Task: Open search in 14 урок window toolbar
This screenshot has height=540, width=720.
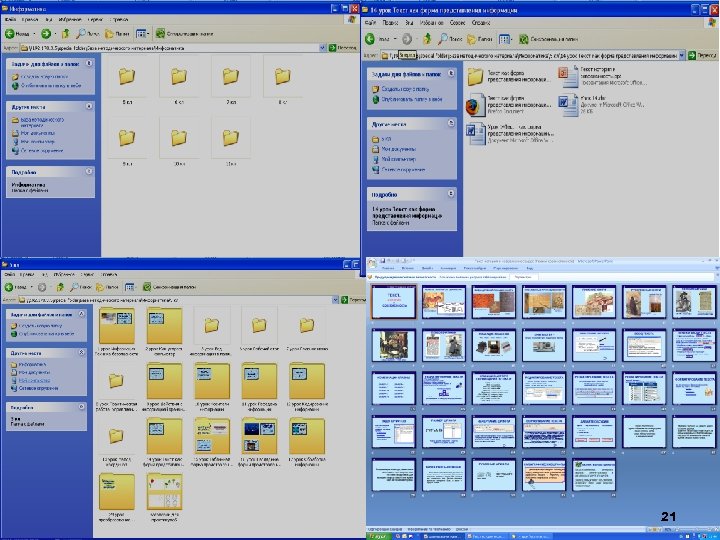Action: click(x=450, y=39)
